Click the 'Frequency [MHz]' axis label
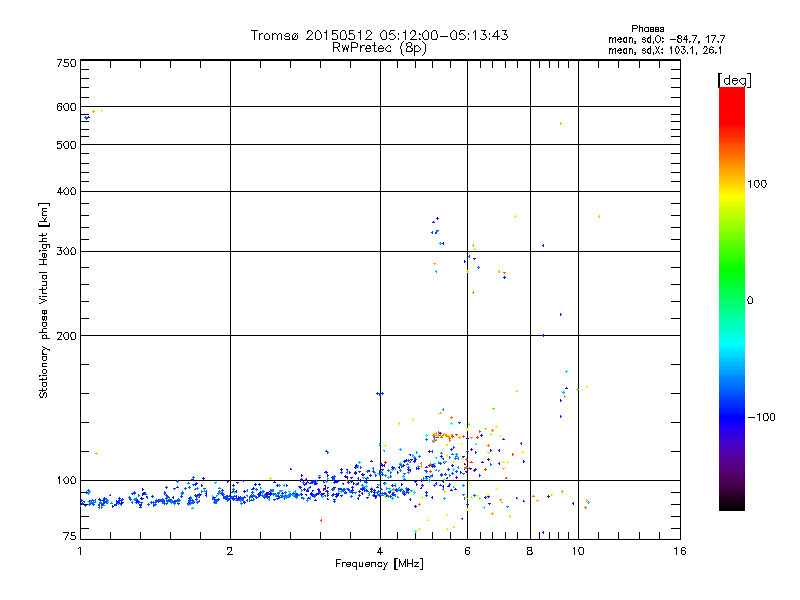 (x=379, y=564)
